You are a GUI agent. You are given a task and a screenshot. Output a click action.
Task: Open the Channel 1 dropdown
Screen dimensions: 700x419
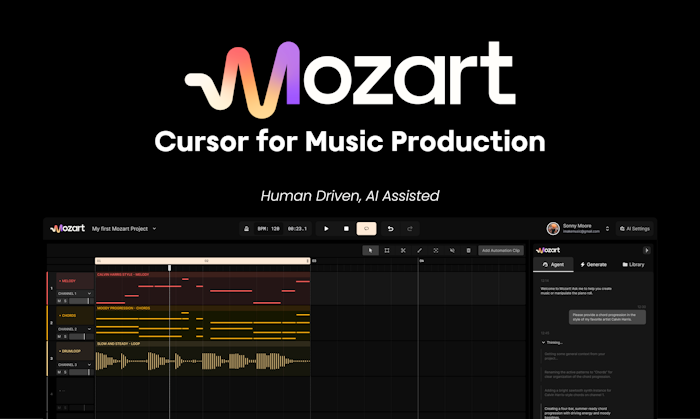tap(75, 294)
